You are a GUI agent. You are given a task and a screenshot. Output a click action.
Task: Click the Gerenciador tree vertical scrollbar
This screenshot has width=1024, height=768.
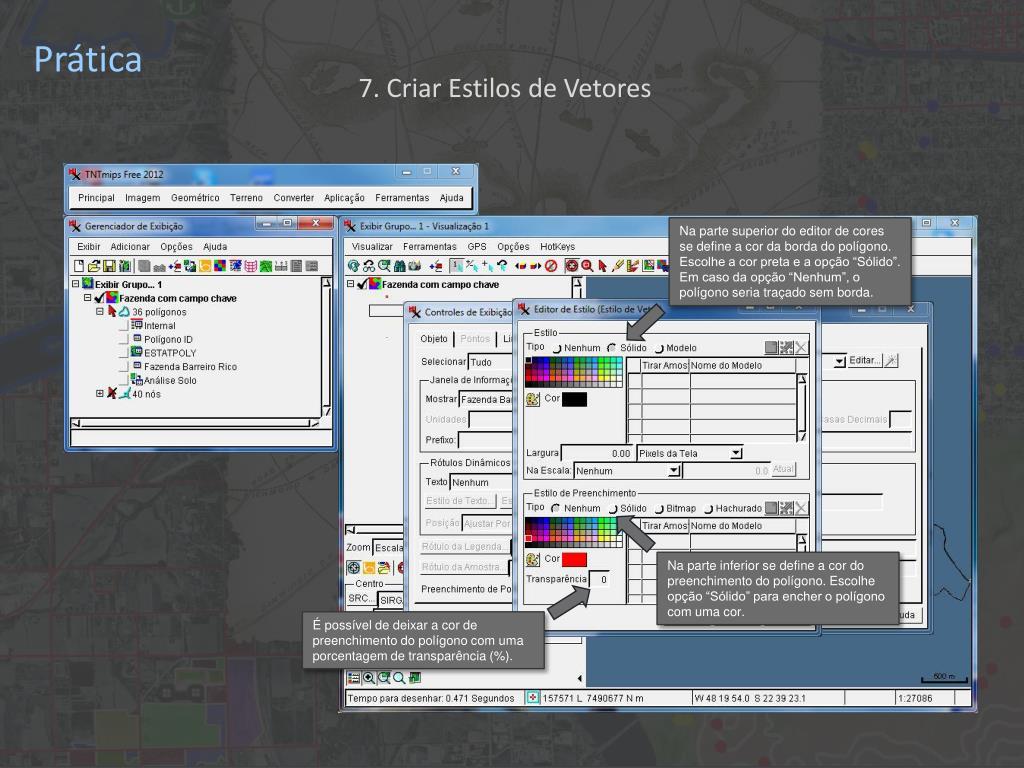(327, 347)
